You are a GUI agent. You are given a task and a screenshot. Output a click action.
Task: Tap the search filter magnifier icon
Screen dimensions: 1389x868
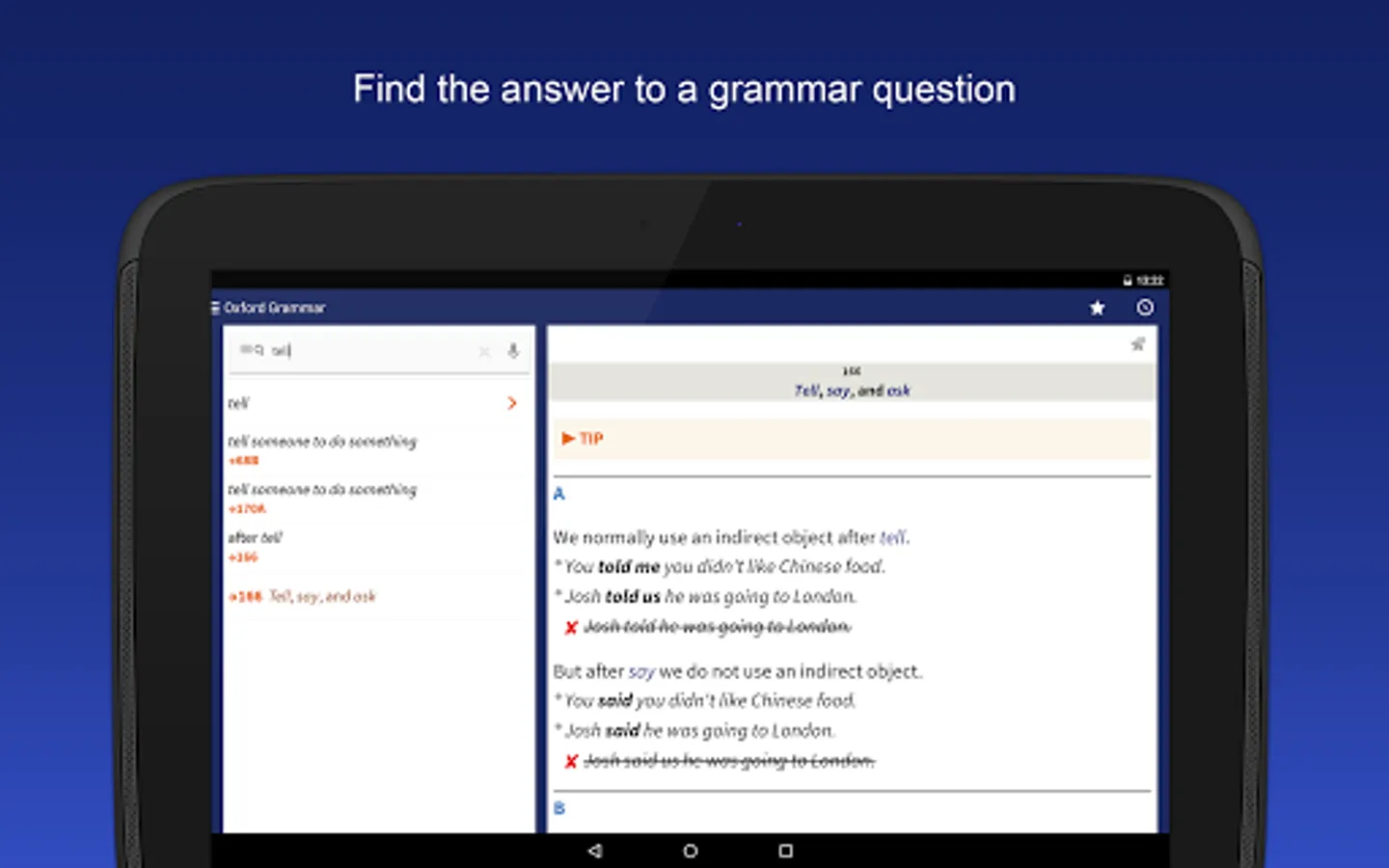coord(252,350)
